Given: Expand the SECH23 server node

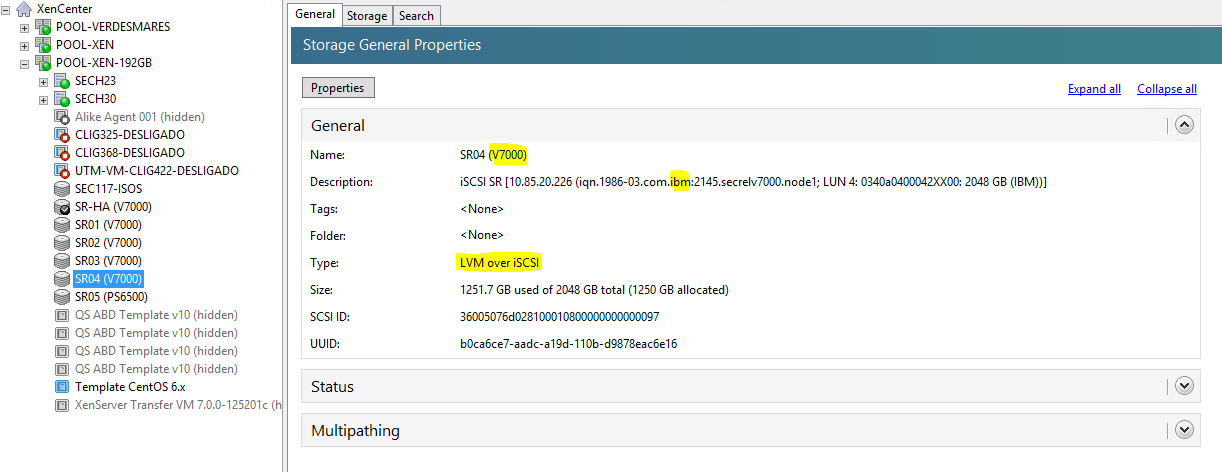Looking at the screenshot, I should pos(44,81).
